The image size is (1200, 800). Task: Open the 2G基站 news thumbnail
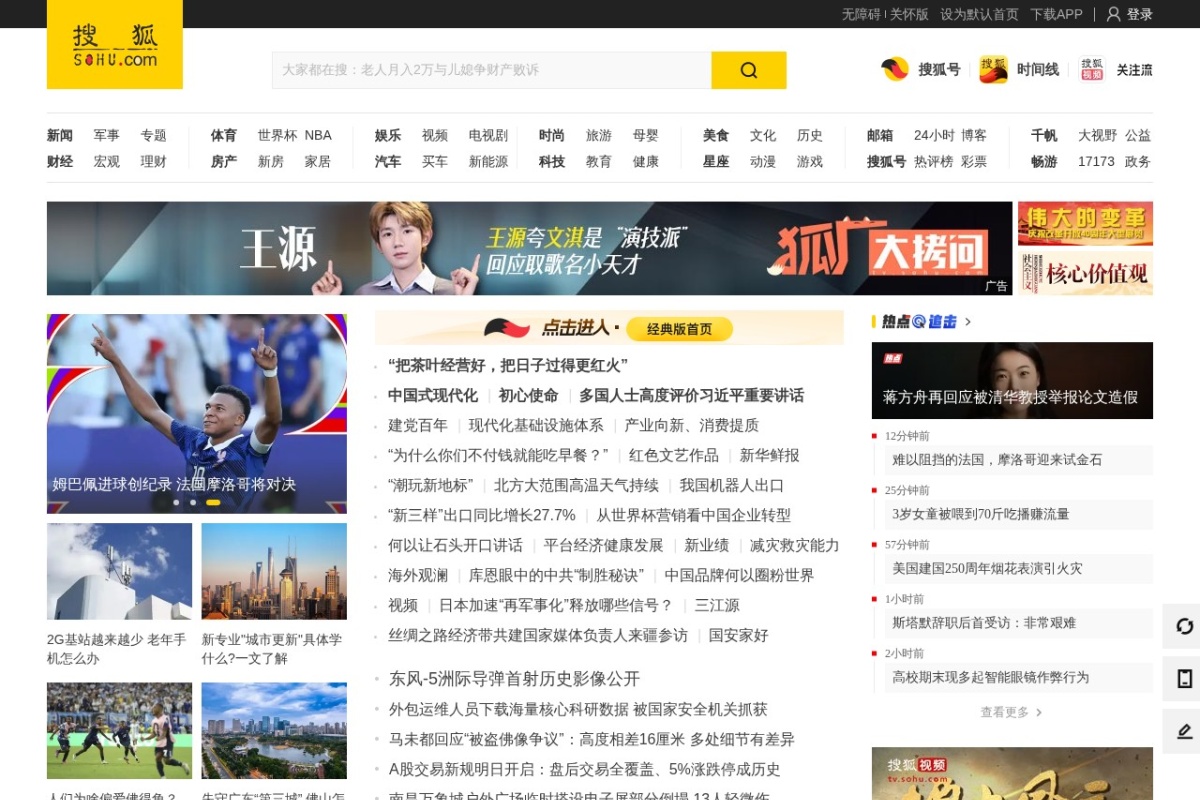[119, 571]
